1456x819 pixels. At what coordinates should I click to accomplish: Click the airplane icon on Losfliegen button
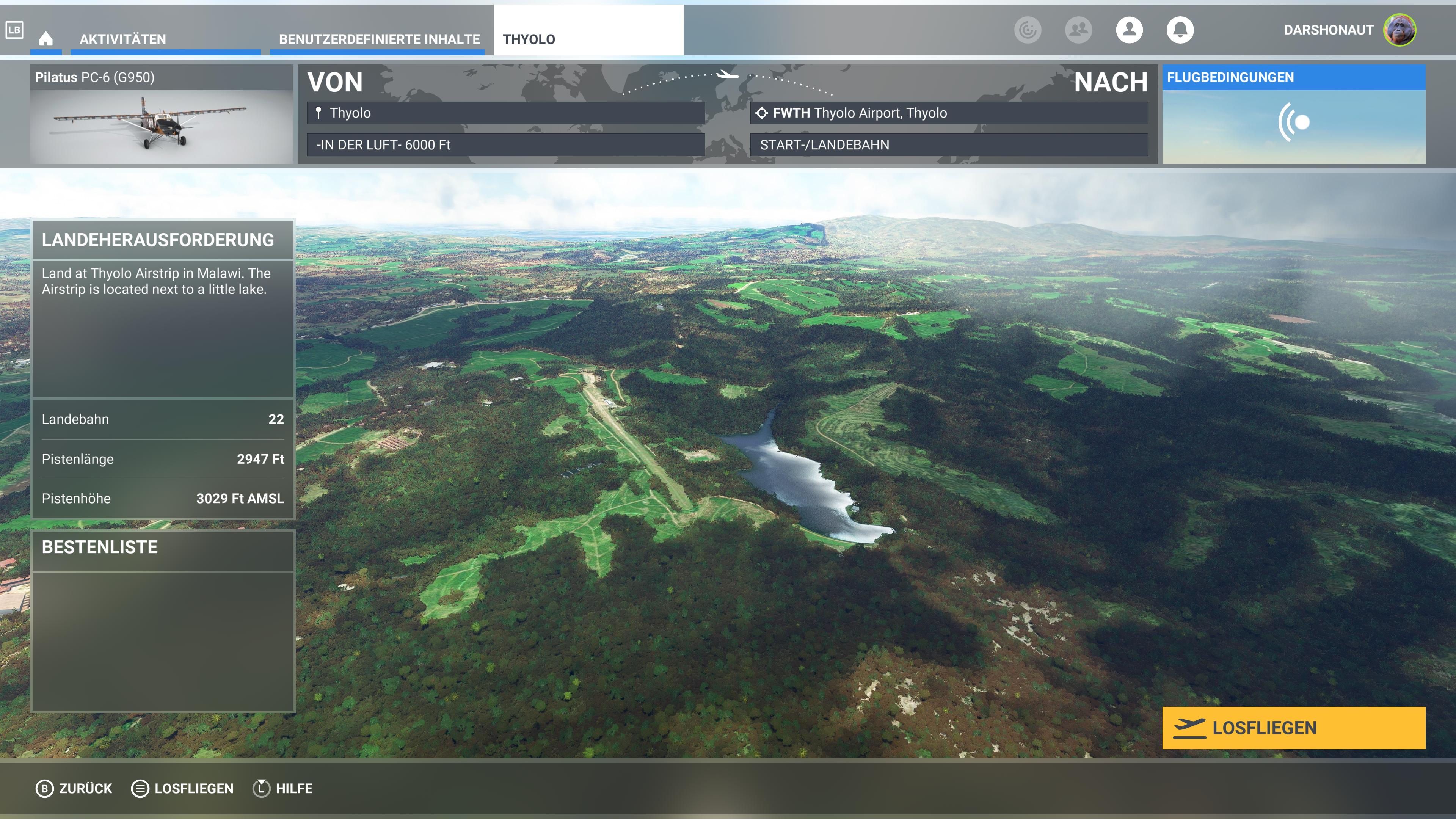click(x=1189, y=728)
